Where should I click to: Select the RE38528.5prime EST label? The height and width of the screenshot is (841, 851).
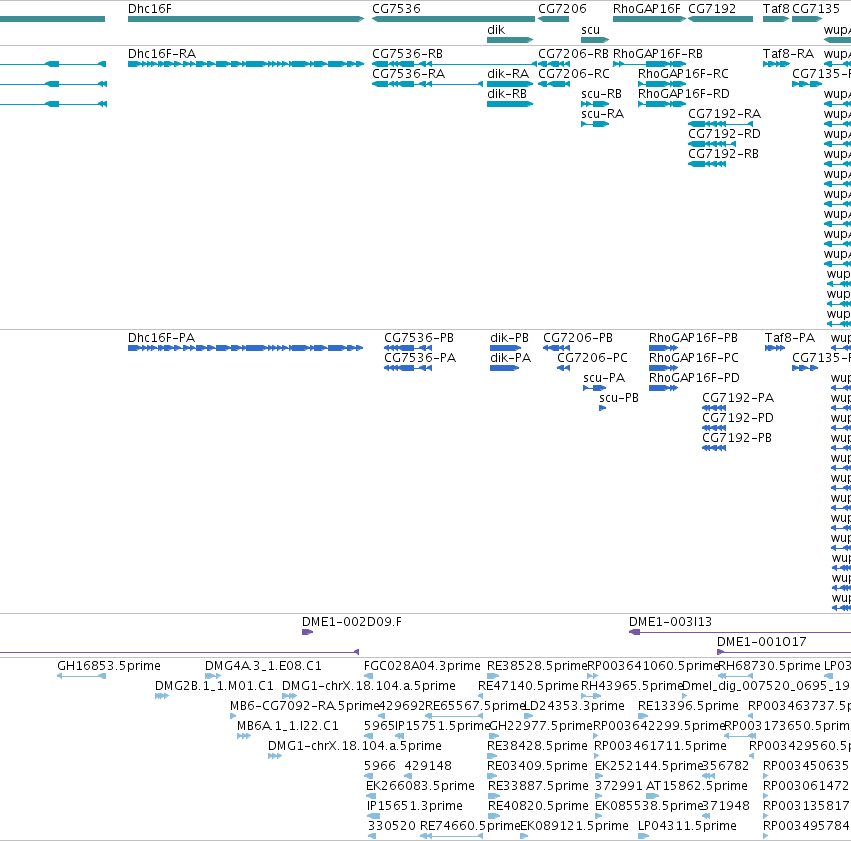(537, 666)
